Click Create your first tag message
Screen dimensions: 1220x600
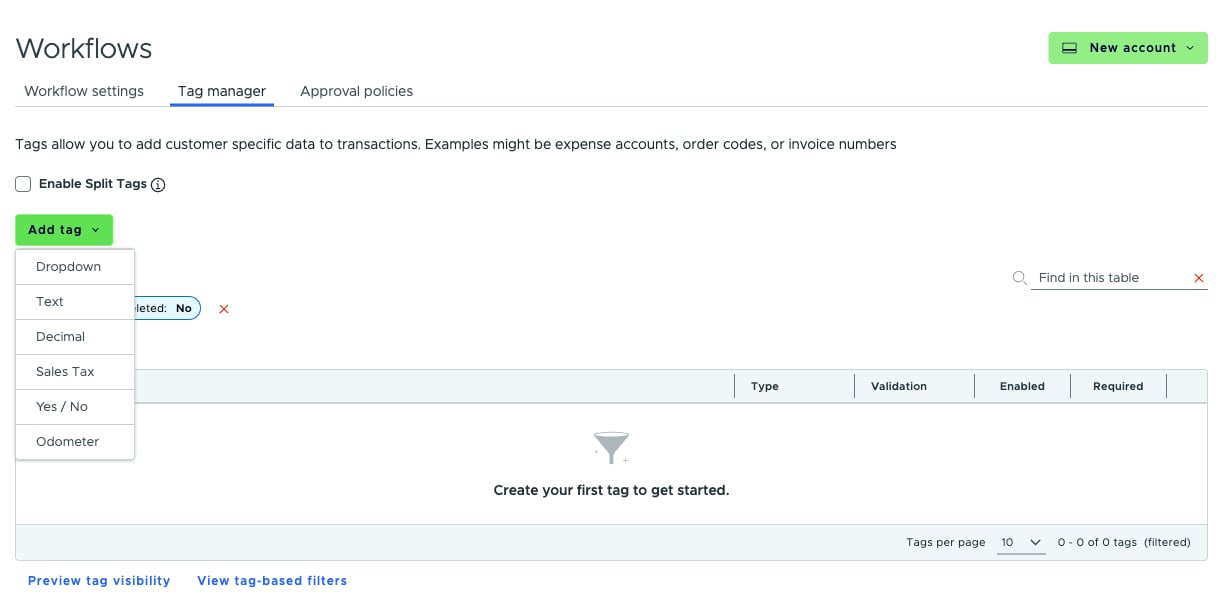[611, 491]
